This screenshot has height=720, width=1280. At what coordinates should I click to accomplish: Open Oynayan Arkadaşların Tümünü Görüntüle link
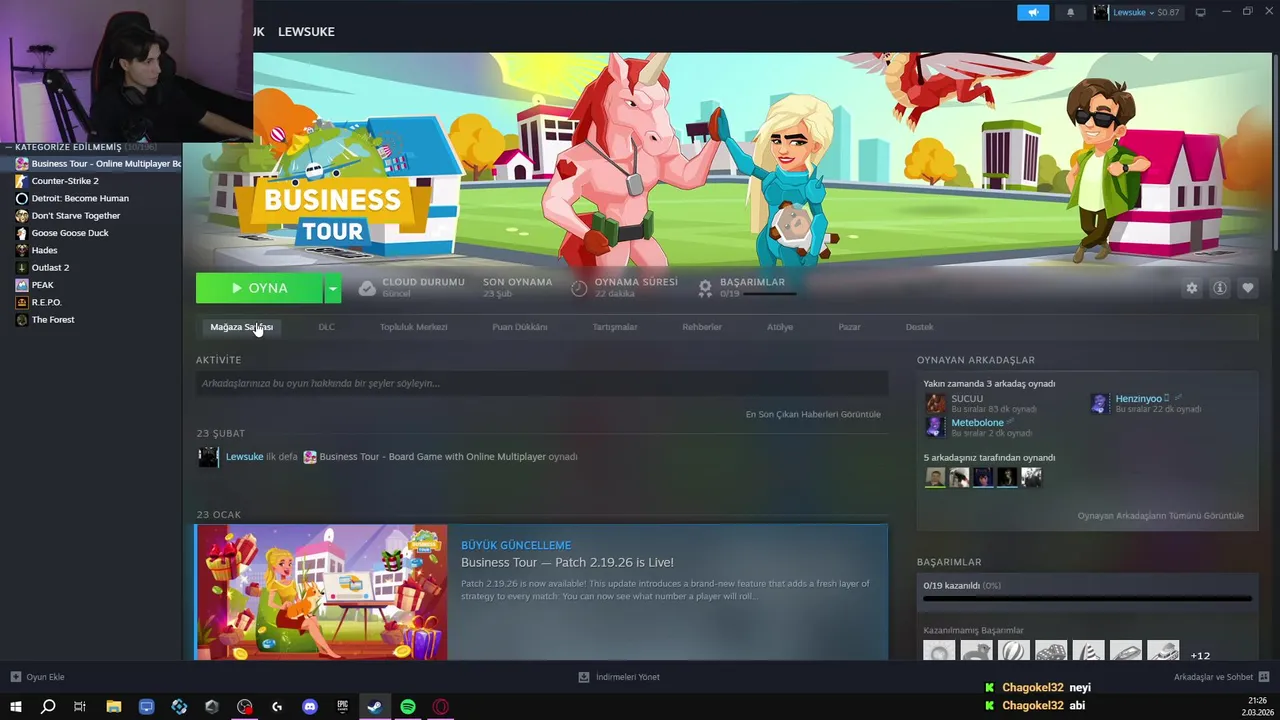click(1160, 516)
